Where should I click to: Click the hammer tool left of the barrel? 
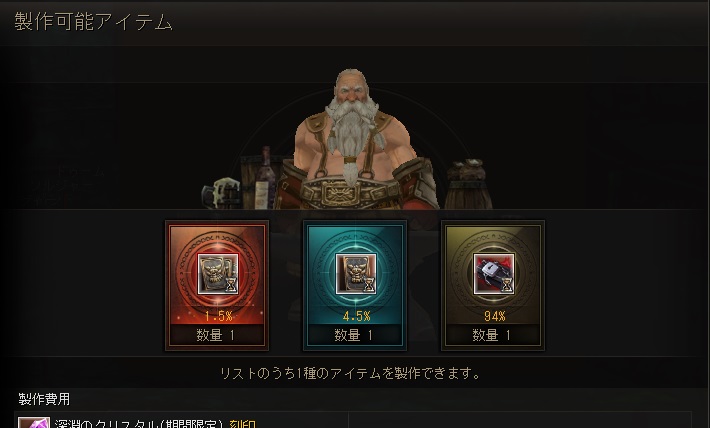221,193
